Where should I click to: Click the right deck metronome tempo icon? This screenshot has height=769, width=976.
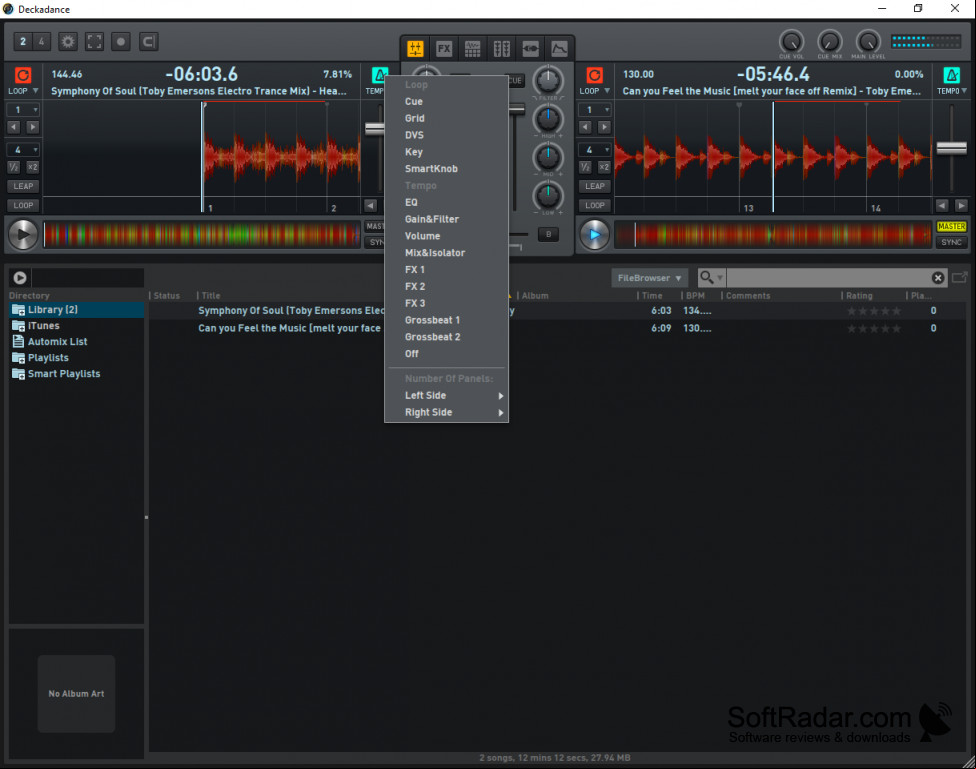click(952, 75)
